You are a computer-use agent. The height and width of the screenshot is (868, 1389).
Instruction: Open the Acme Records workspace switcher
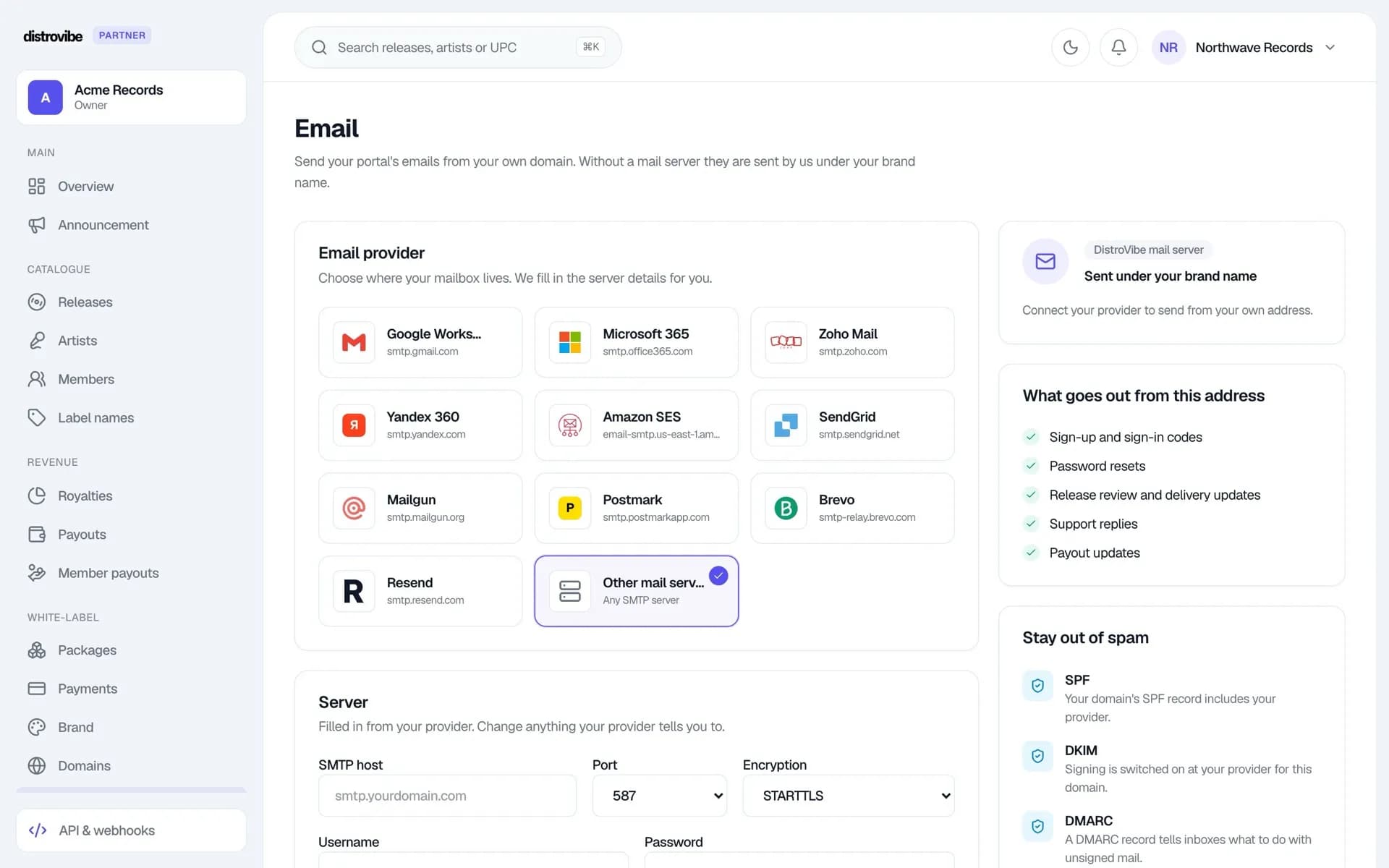(x=132, y=97)
